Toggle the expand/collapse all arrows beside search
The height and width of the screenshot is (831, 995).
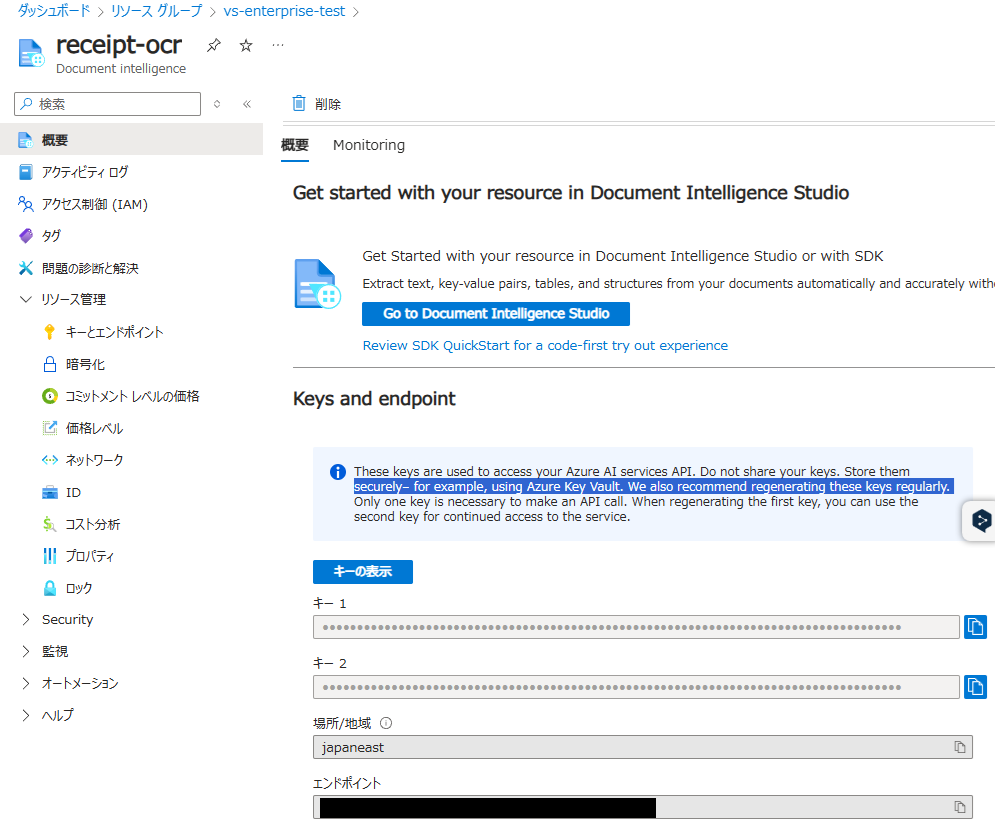[217, 104]
